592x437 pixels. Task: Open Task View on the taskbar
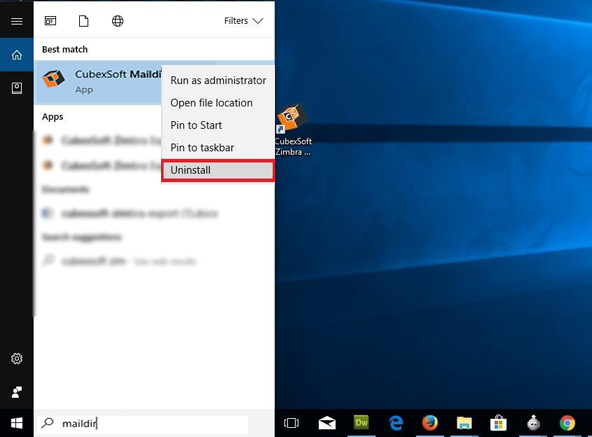[291, 423]
